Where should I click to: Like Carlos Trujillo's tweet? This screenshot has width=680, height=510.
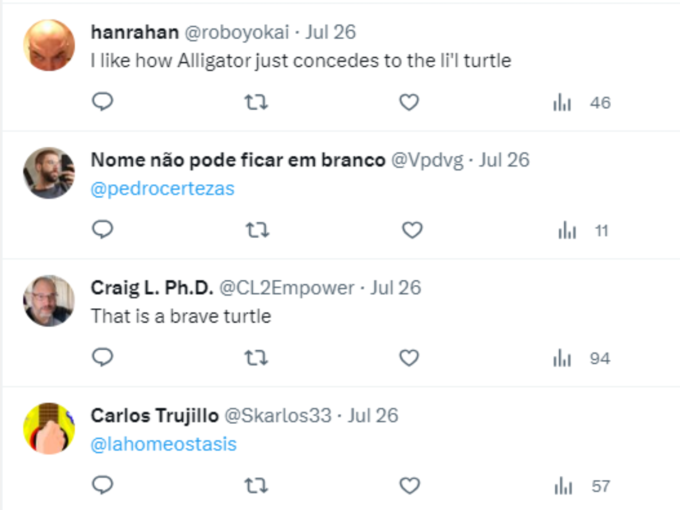(409, 486)
